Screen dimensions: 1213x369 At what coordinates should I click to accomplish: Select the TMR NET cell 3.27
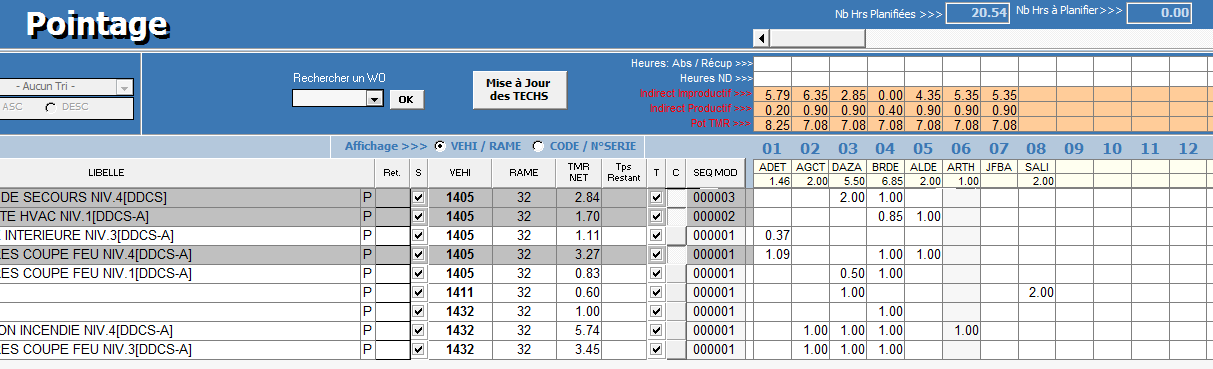click(578, 255)
